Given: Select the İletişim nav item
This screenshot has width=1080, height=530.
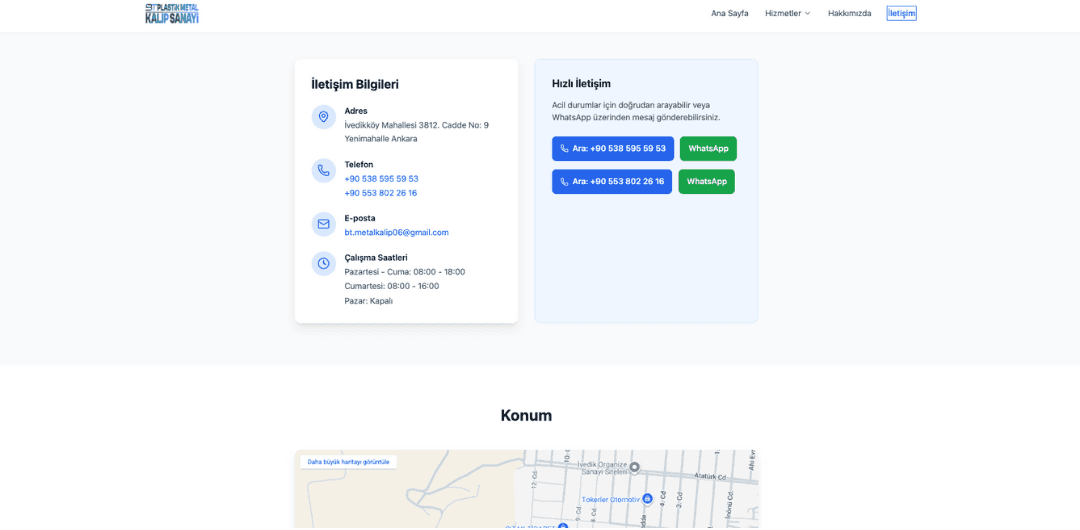Looking at the screenshot, I should [901, 13].
